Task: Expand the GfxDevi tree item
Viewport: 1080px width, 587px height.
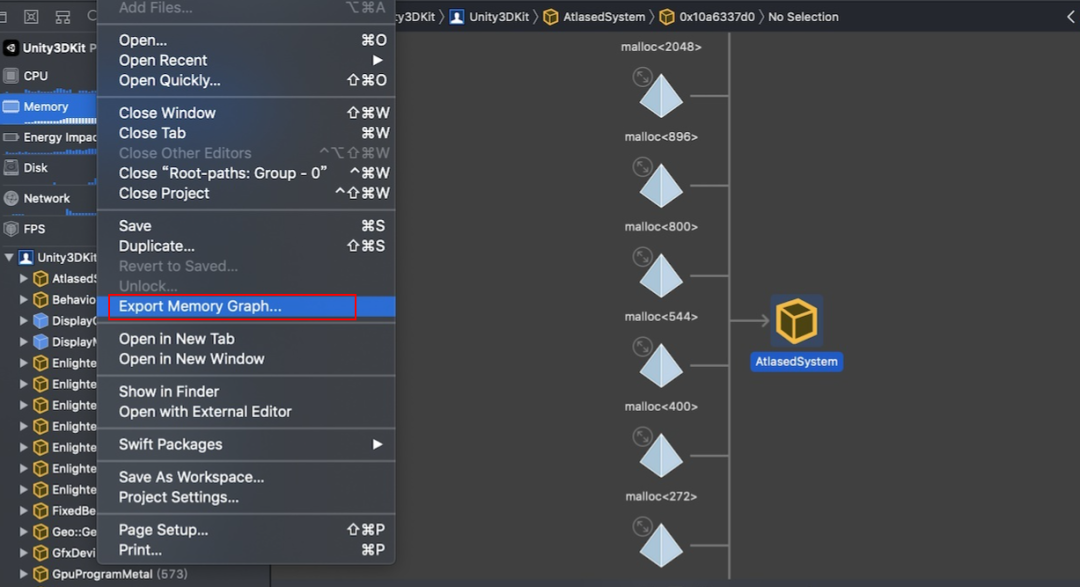Action: pos(23,553)
